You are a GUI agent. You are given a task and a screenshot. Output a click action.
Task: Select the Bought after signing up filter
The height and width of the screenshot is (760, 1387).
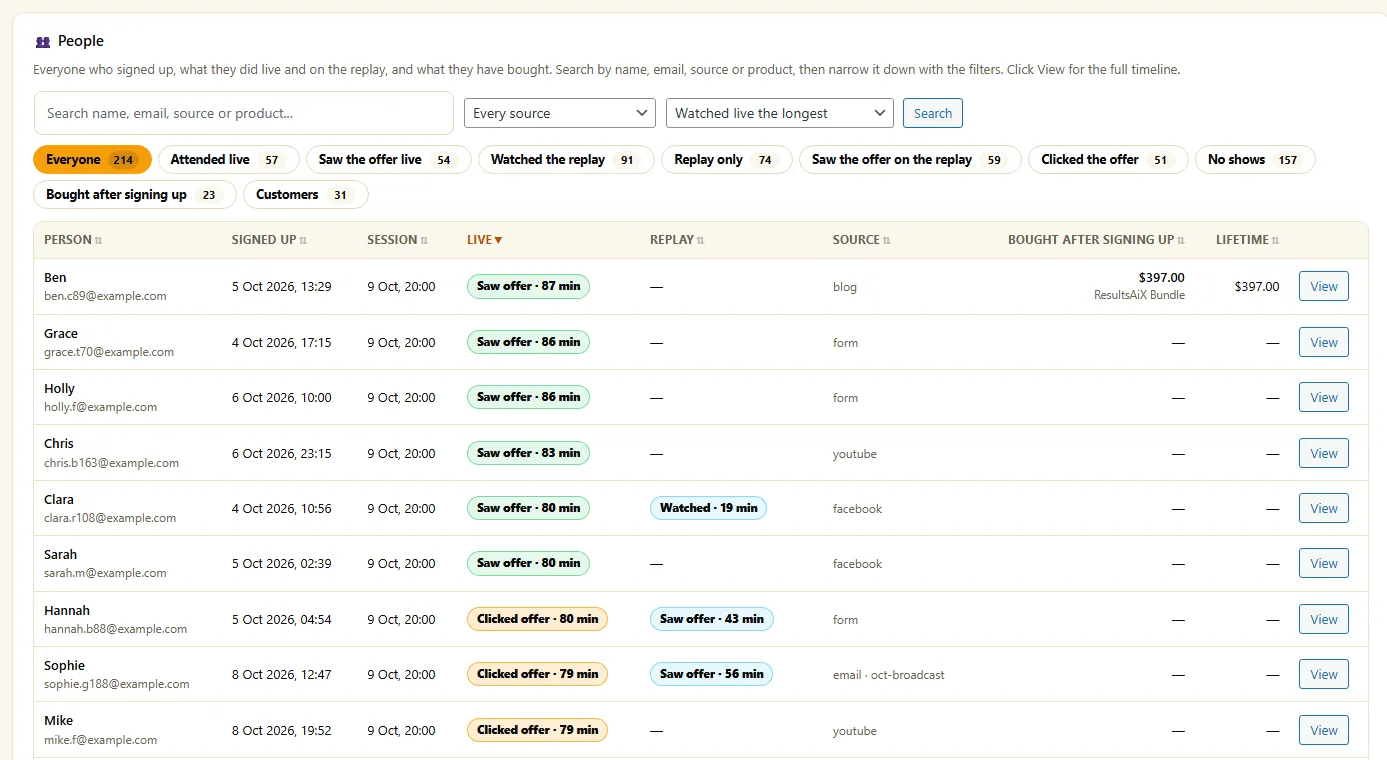pos(135,195)
